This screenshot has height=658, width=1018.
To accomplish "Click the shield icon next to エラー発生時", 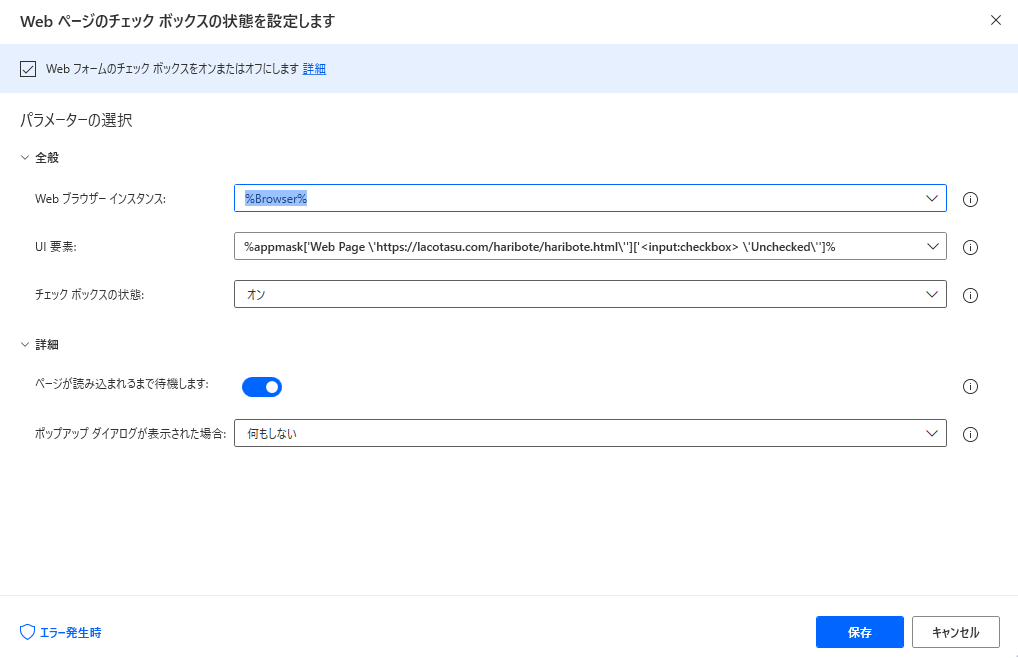I will click(x=28, y=632).
